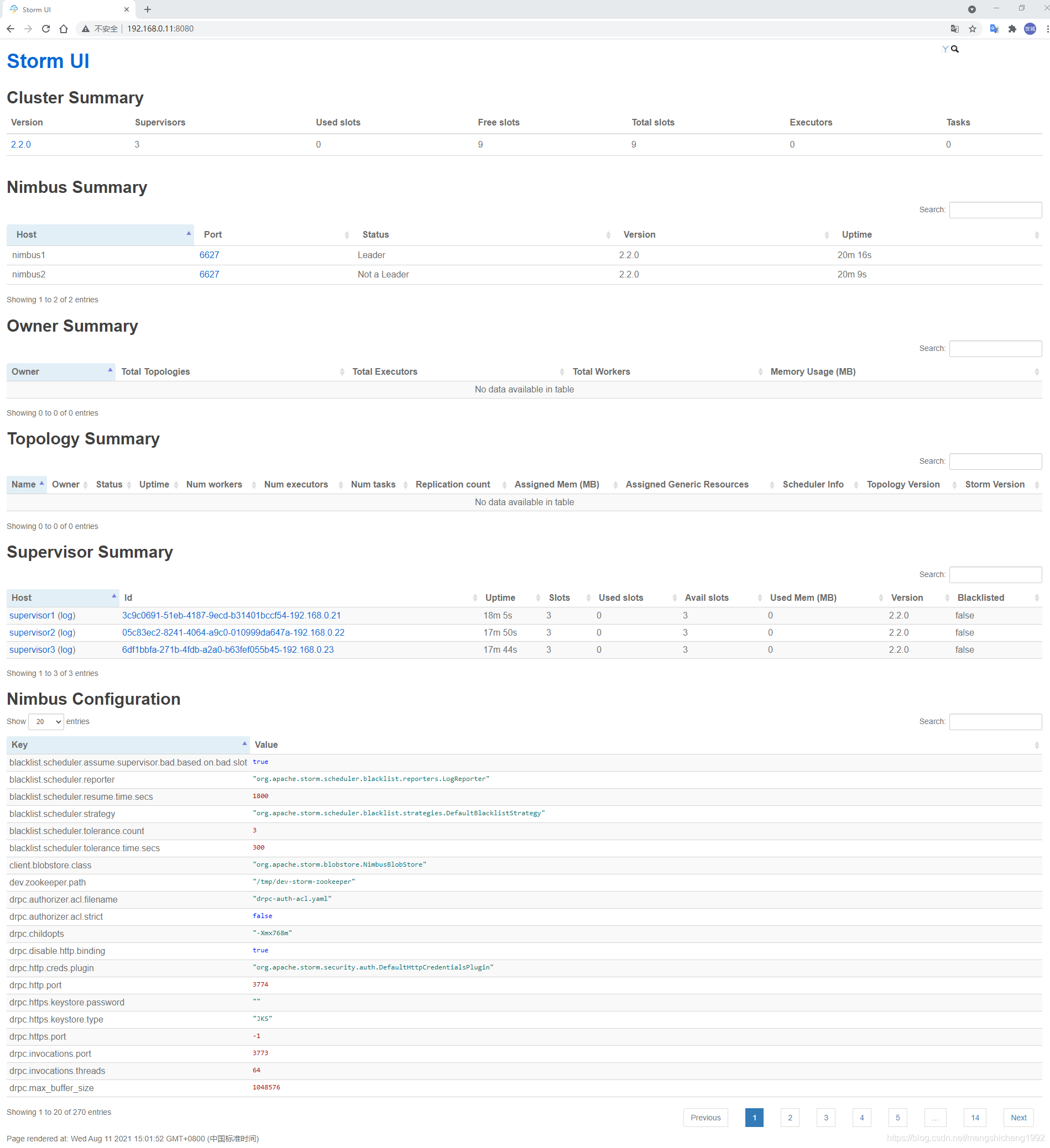This screenshot has height=1148, width=1050.
Task: Open the supervisor2 host link
Action: click(32, 632)
